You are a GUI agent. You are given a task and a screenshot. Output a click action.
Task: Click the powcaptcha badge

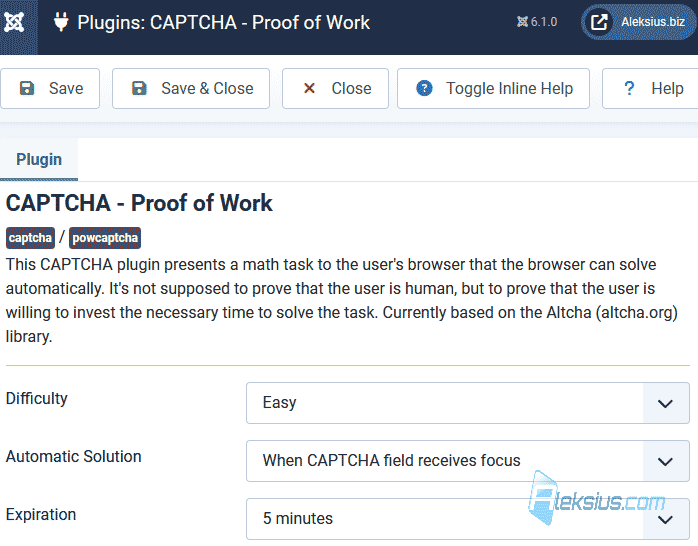point(105,238)
